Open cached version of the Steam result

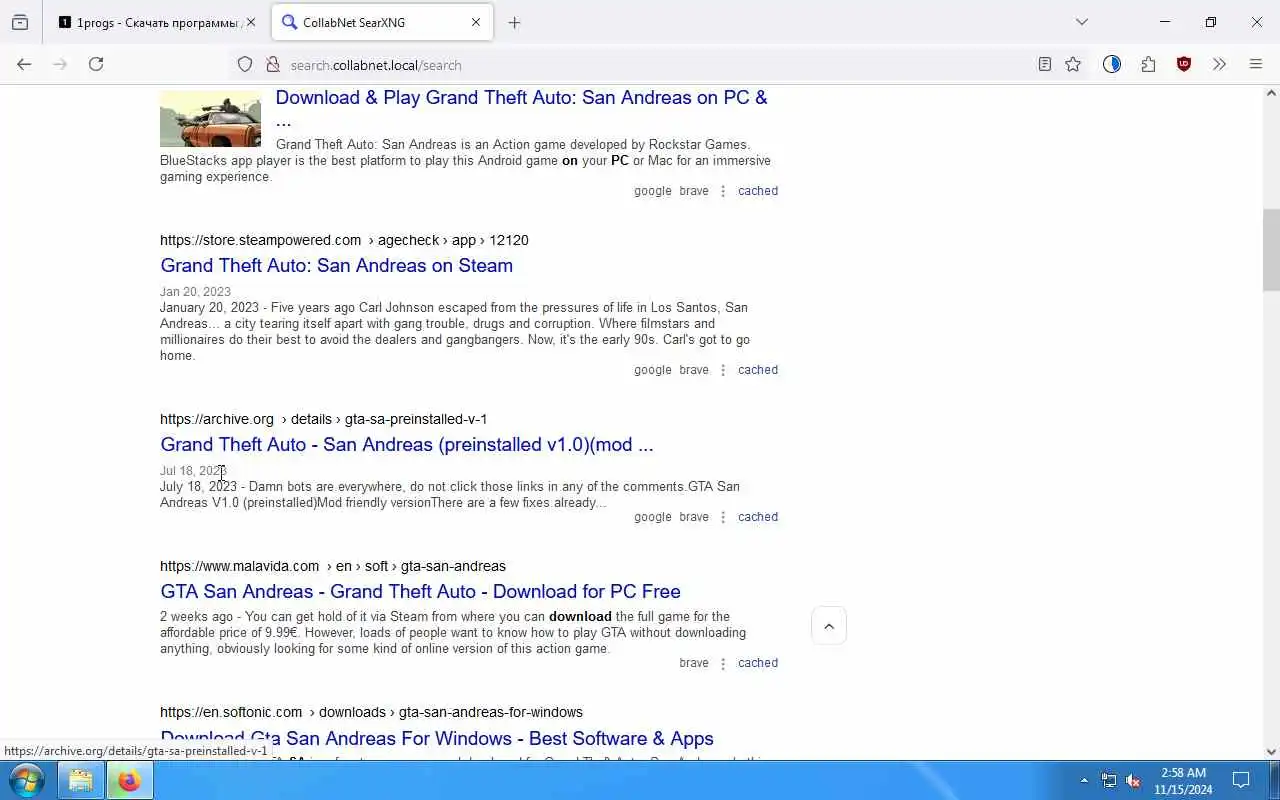click(x=757, y=369)
